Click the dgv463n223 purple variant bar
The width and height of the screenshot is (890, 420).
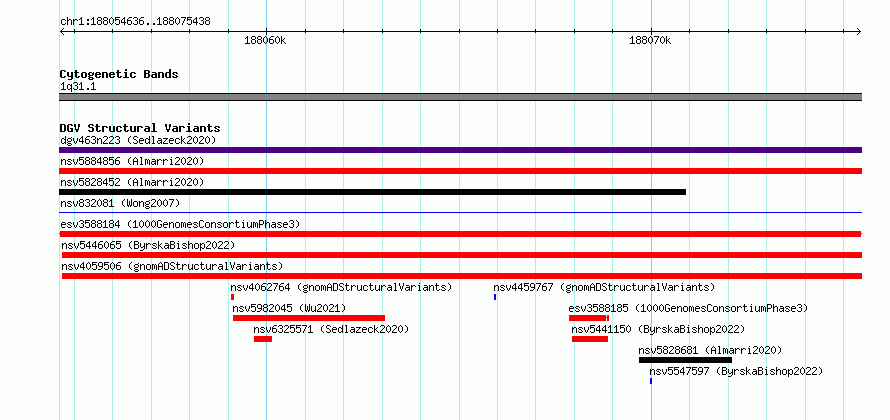[460, 150]
